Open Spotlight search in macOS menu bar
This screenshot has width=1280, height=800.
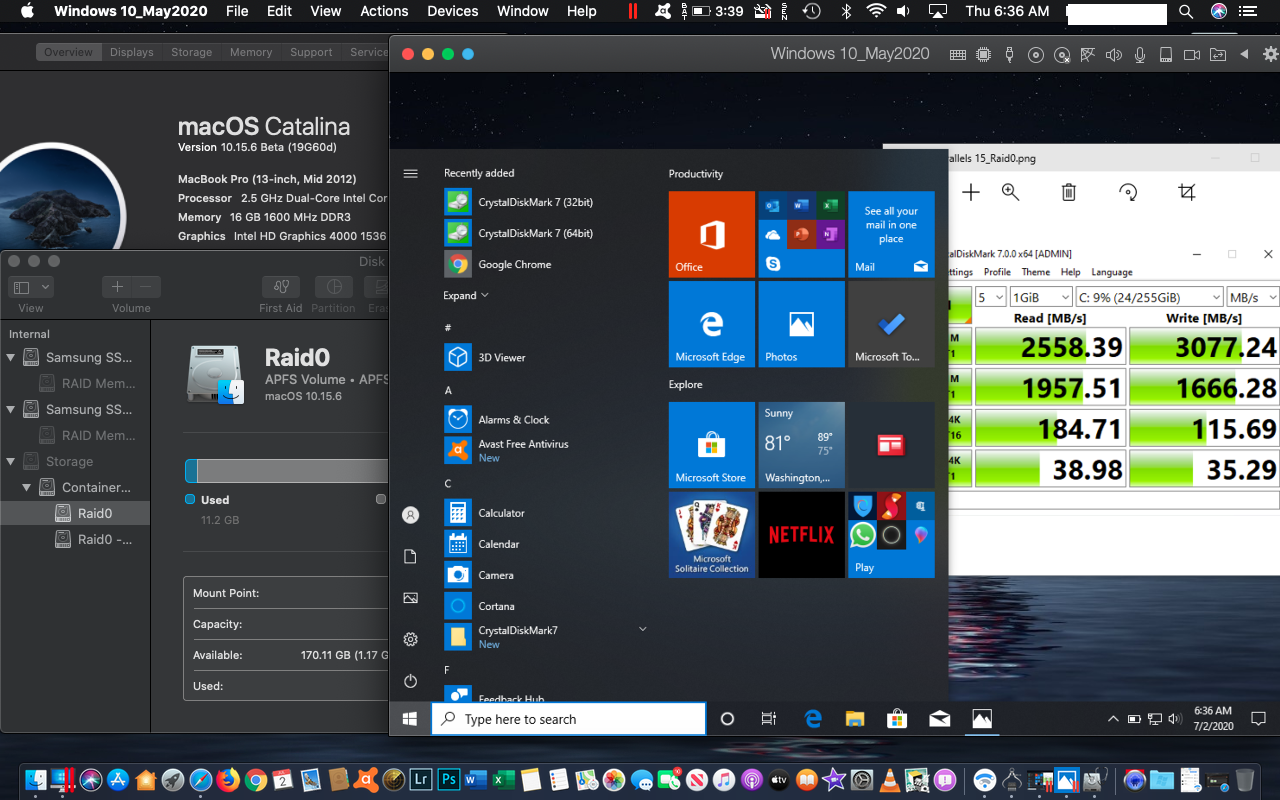(x=1186, y=12)
